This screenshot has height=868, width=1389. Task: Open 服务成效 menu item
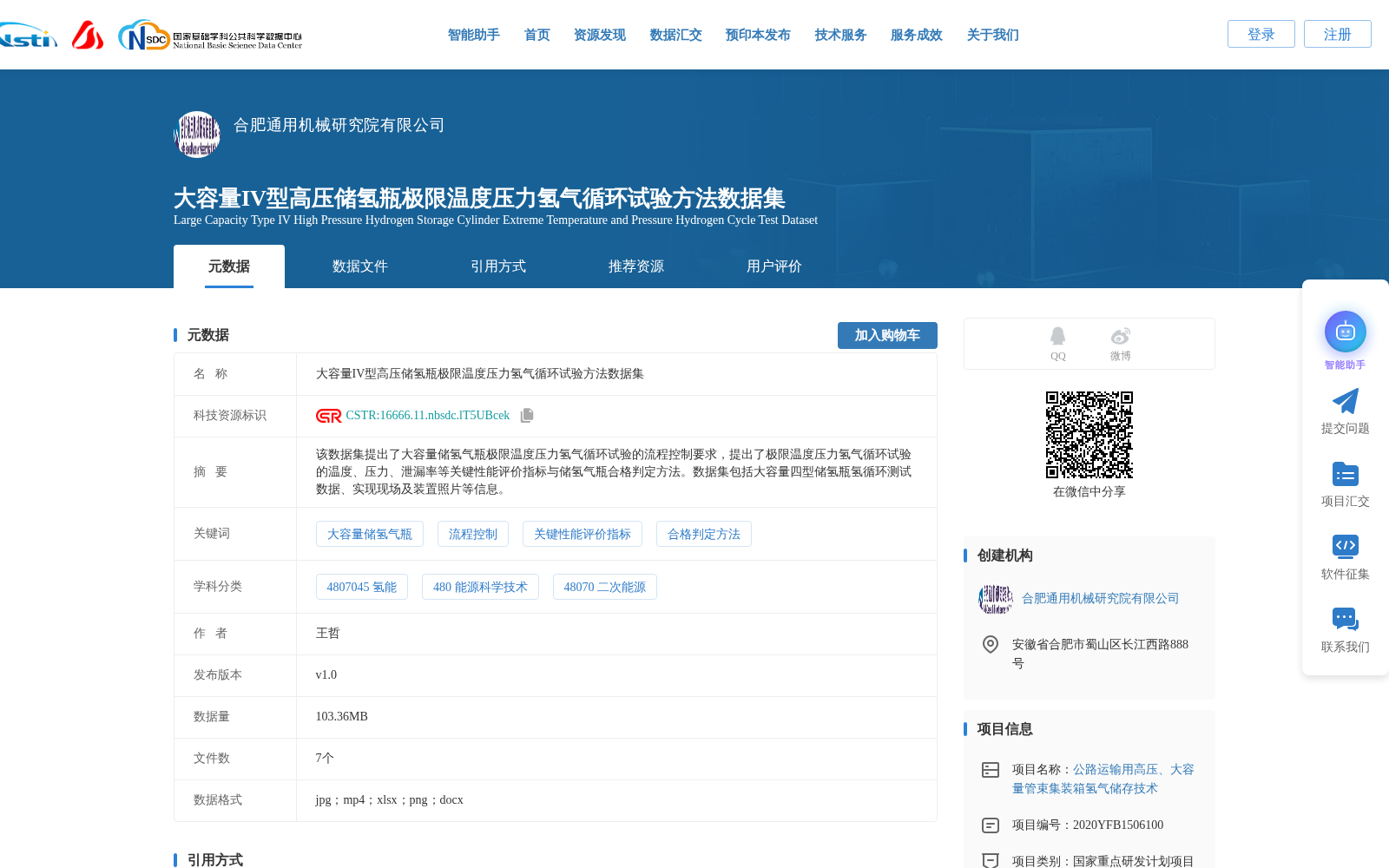coord(917,35)
